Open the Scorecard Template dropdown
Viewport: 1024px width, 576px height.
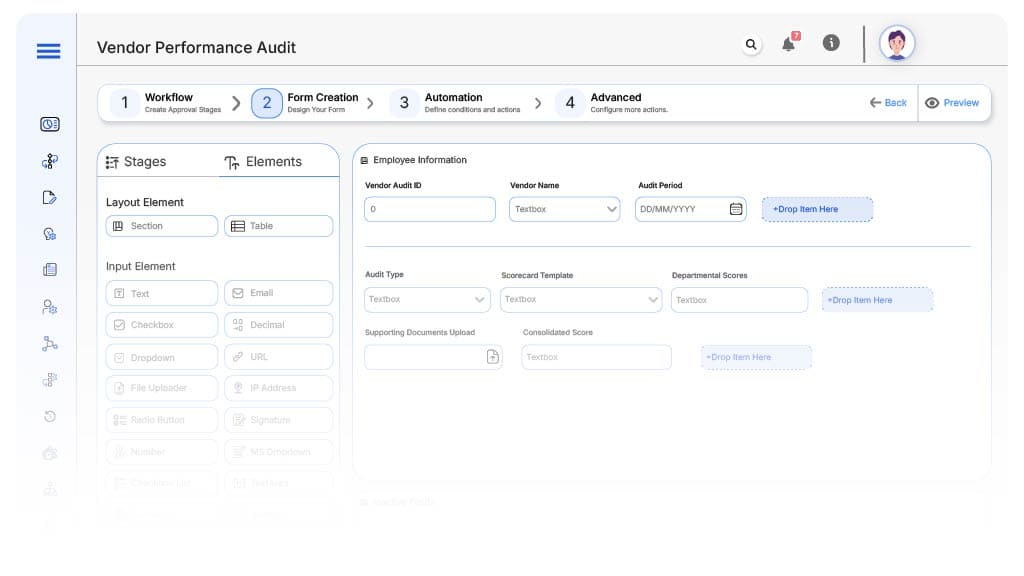580,299
